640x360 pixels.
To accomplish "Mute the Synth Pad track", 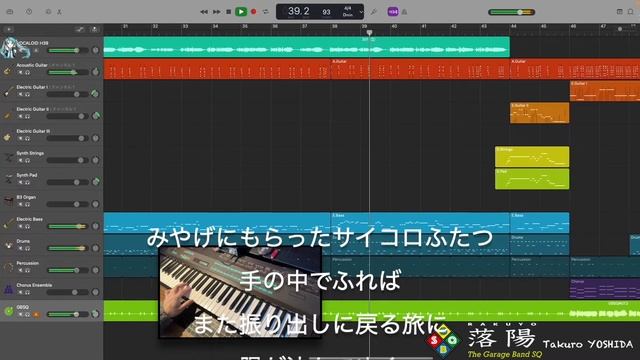I will click(20, 182).
